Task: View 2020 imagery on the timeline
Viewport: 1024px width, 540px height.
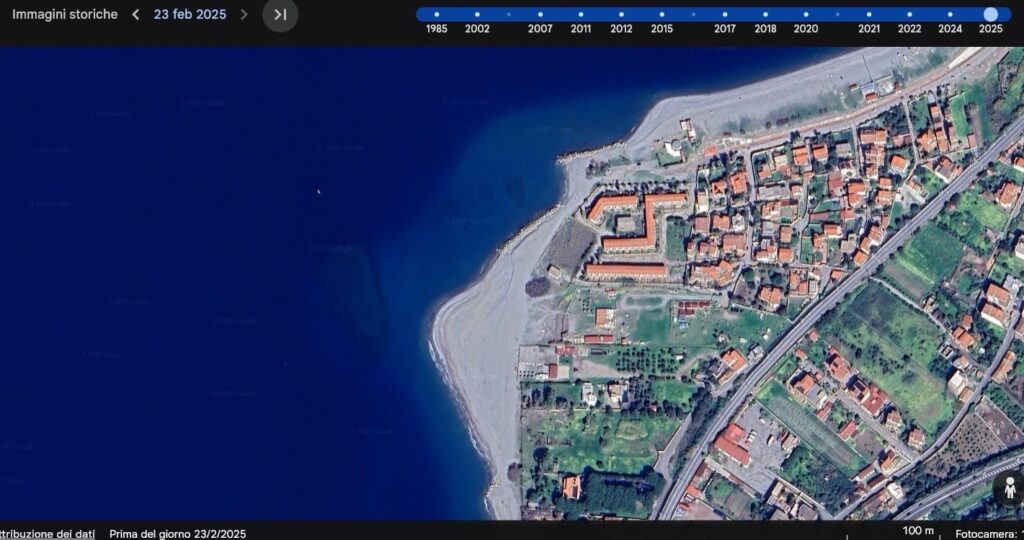Action: coord(805,15)
